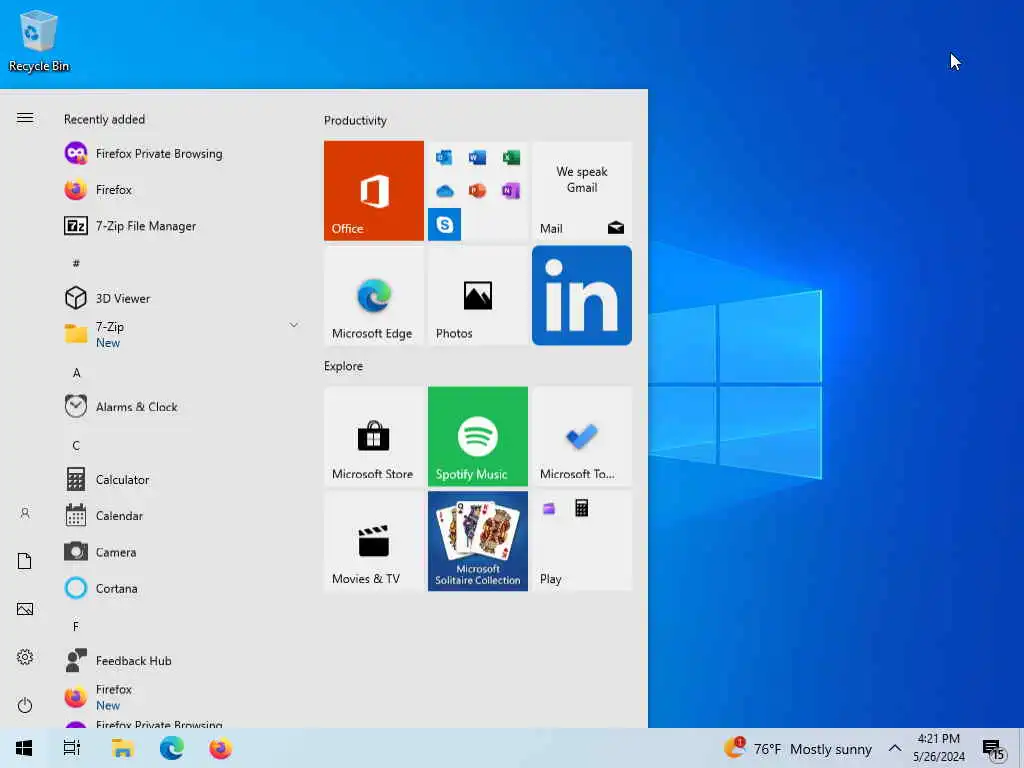Open the Microsoft Edge tile
Screen dimensions: 1024x768
[374, 295]
